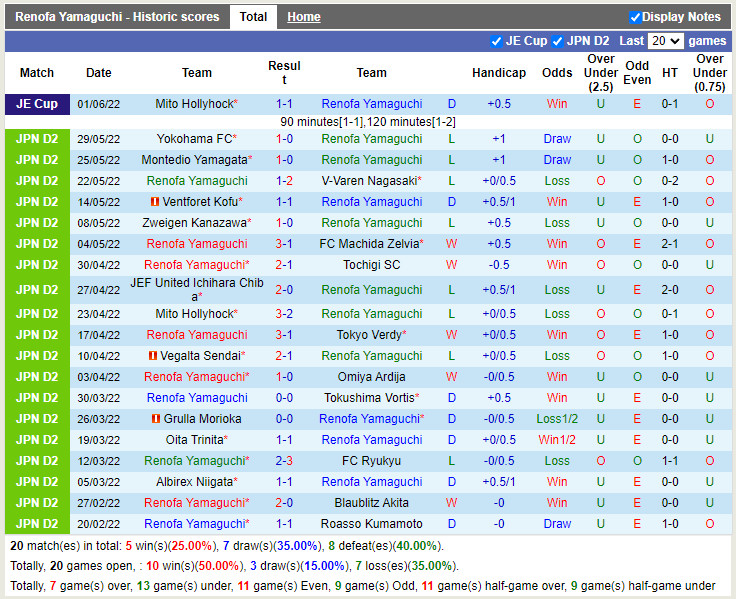Click the dark blue JE Cup league cell

[37, 104]
